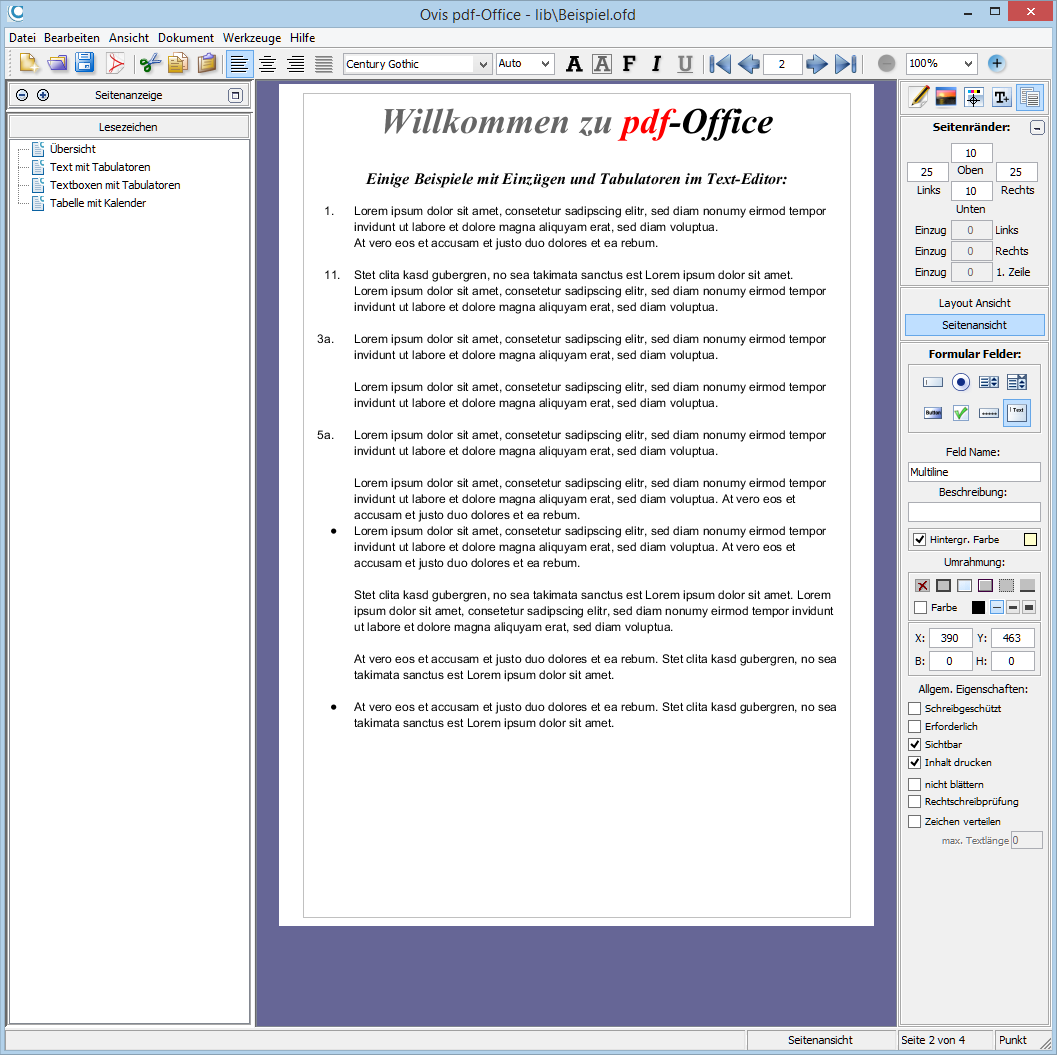The height and width of the screenshot is (1055, 1057).
Task: Insert a checkbox form field
Action: (x=961, y=413)
